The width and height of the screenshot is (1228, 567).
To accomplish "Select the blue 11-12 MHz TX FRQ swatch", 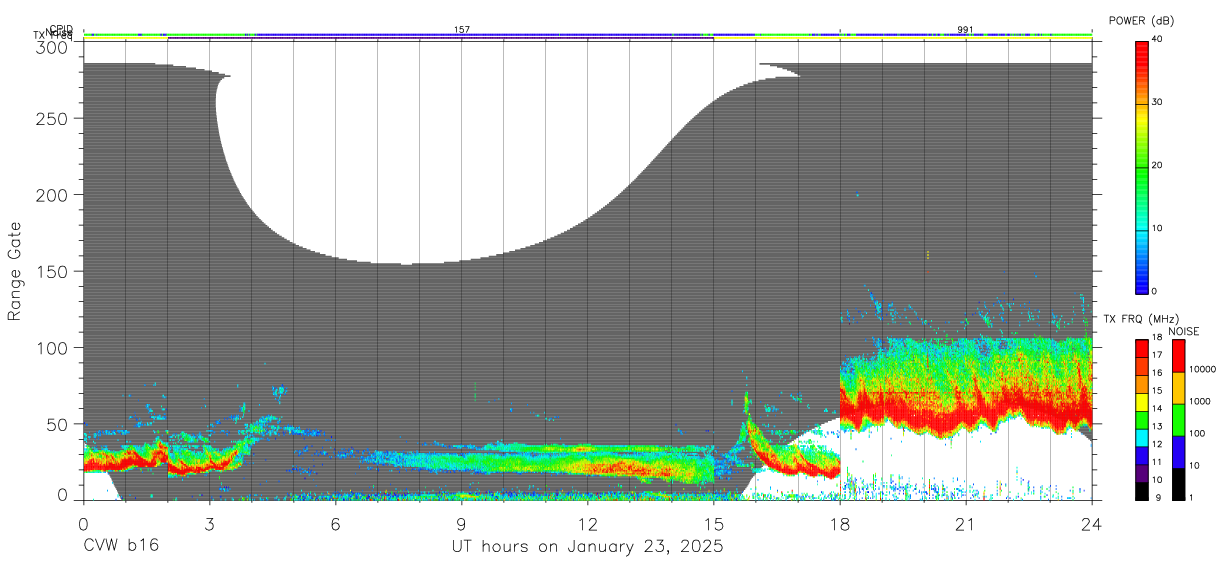I will (x=1141, y=455).
